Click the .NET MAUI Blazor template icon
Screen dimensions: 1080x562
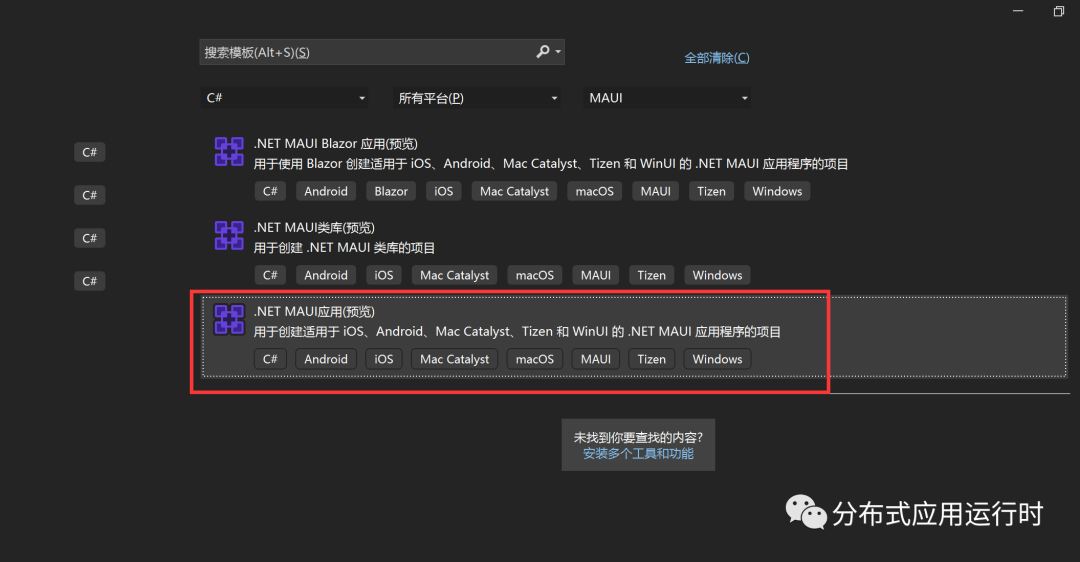click(229, 152)
